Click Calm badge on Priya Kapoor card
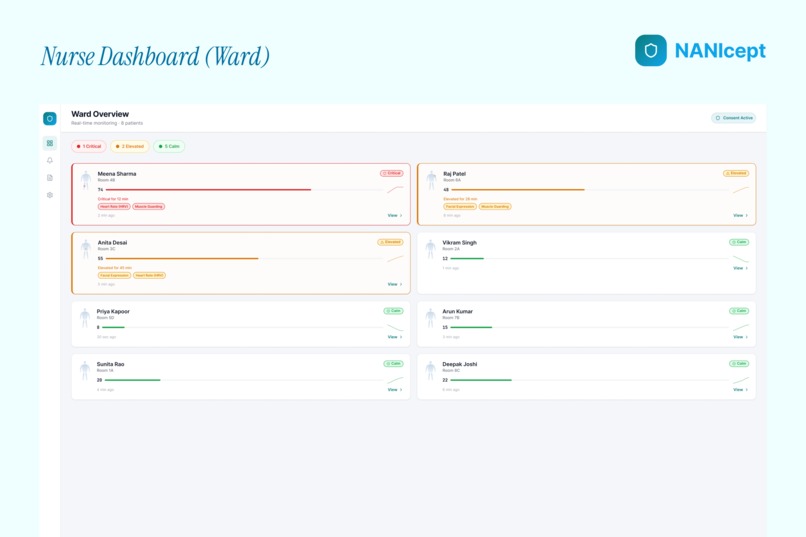 (394, 311)
